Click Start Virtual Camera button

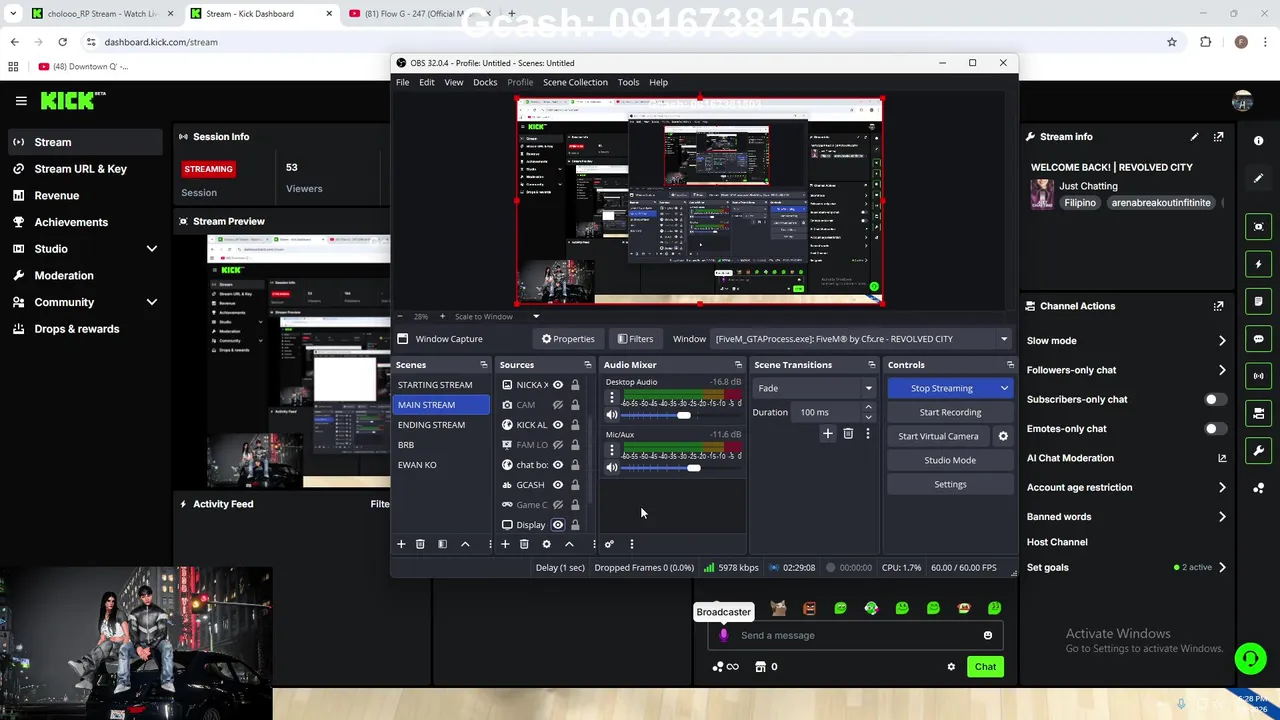938,436
